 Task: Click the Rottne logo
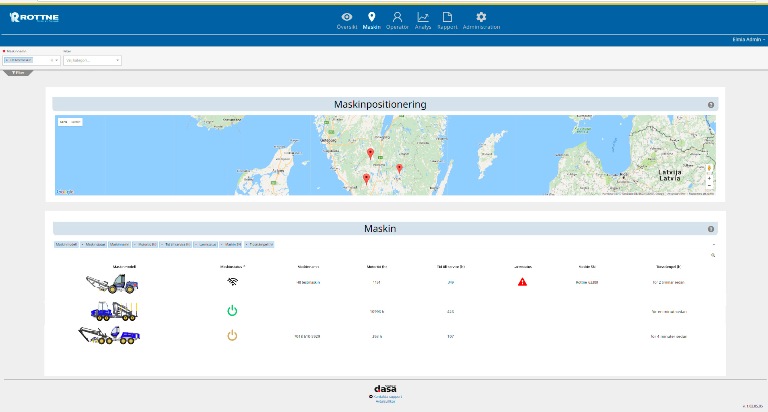tap(35, 17)
